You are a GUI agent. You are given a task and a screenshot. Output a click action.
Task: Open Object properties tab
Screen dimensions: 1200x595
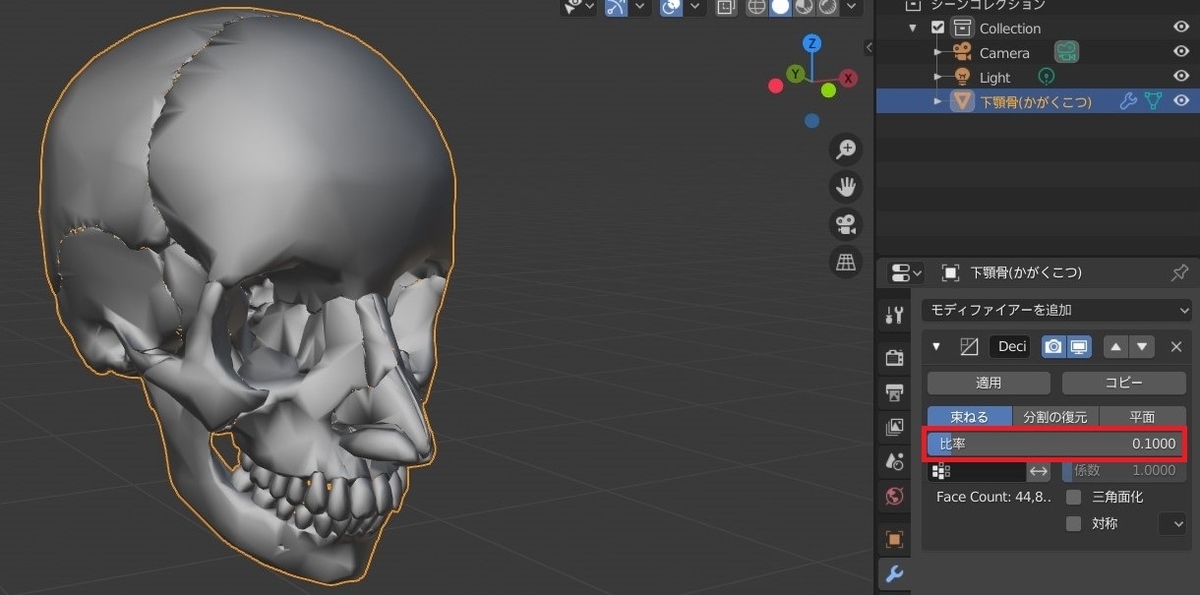point(894,540)
